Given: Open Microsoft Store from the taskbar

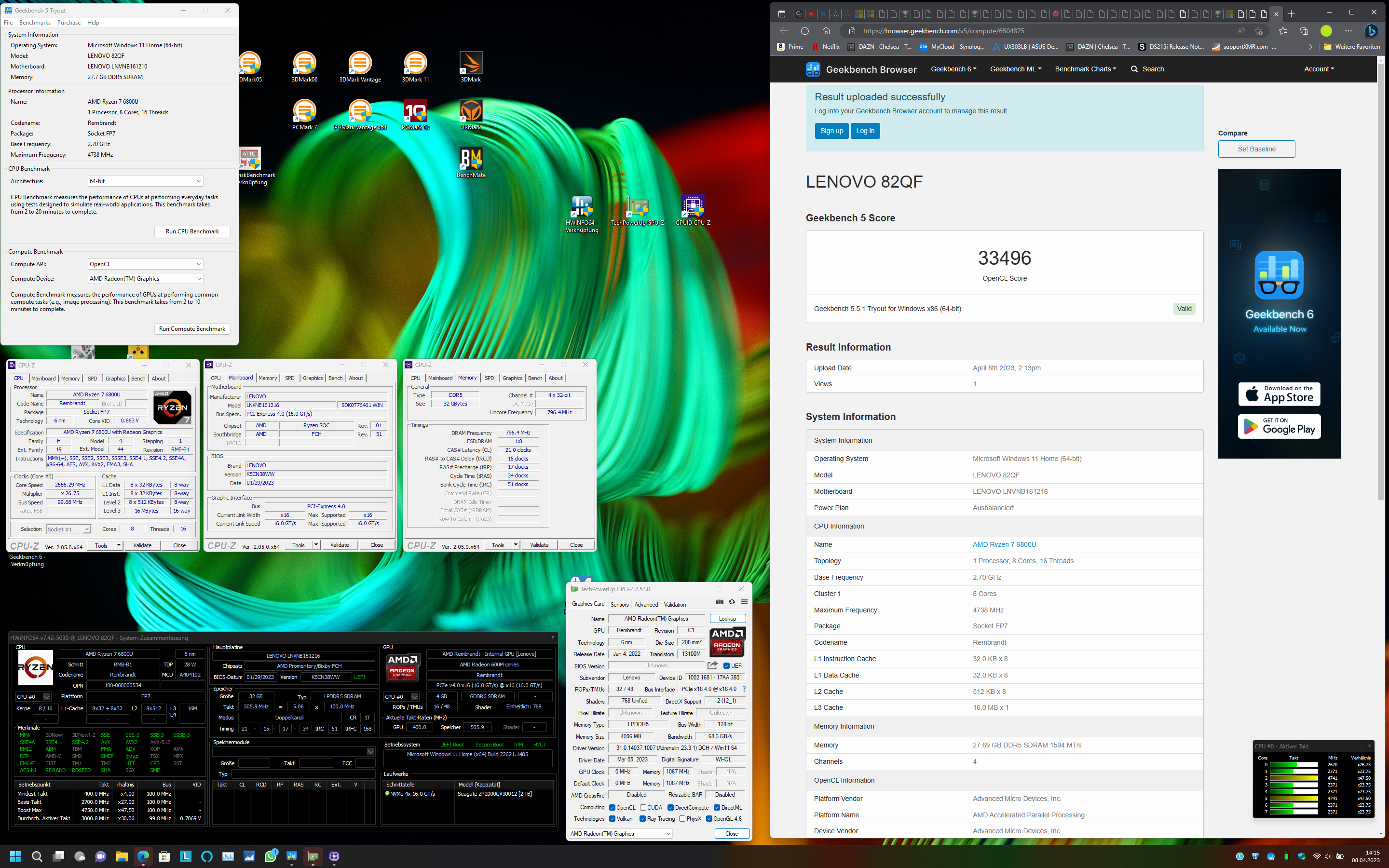Looking at the screenshot, I should 164,856.
